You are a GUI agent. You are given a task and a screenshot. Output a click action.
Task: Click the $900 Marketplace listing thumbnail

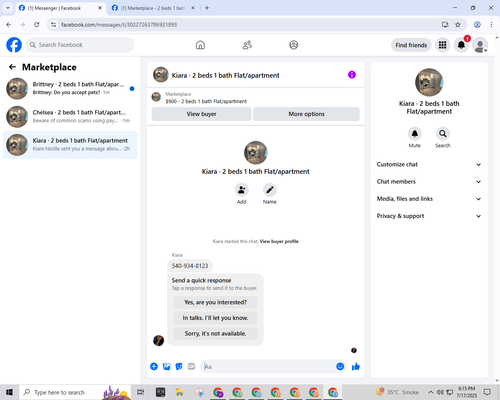(x=156, y=97)
